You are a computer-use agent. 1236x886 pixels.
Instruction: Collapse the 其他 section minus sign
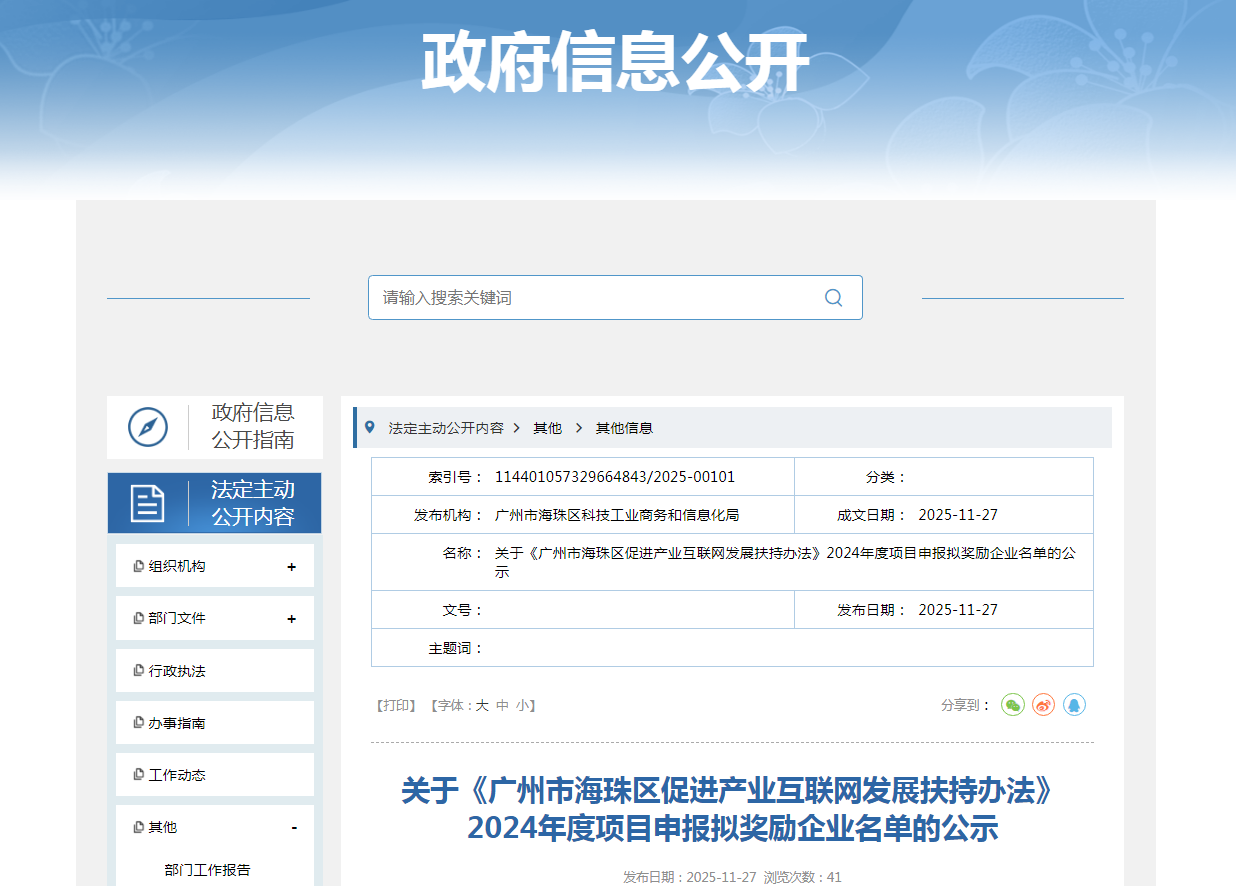tap(294, 828)
